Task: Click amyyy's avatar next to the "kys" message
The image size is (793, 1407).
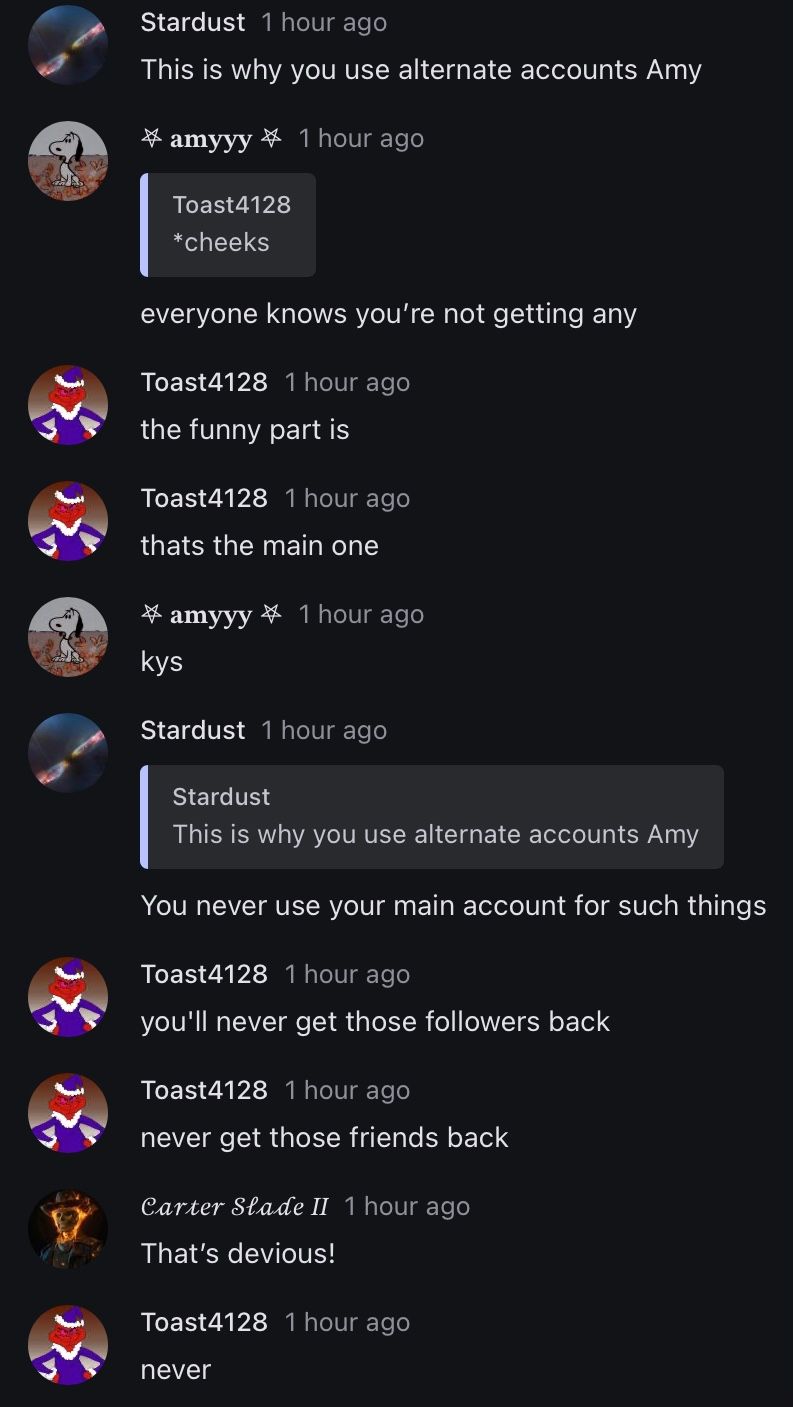Action: [68, 637]
